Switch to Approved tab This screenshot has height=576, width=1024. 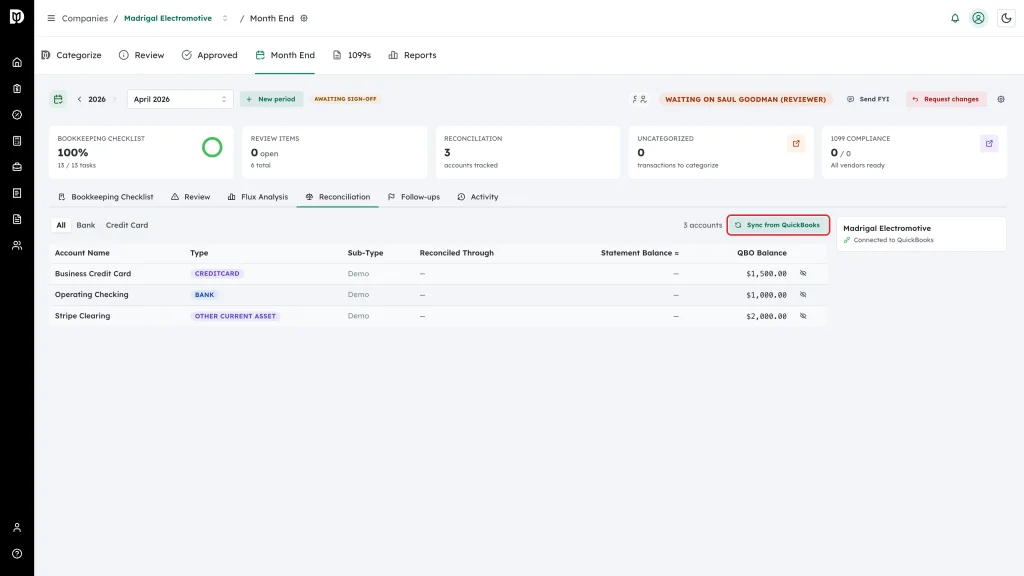click(x=210, y=56)
